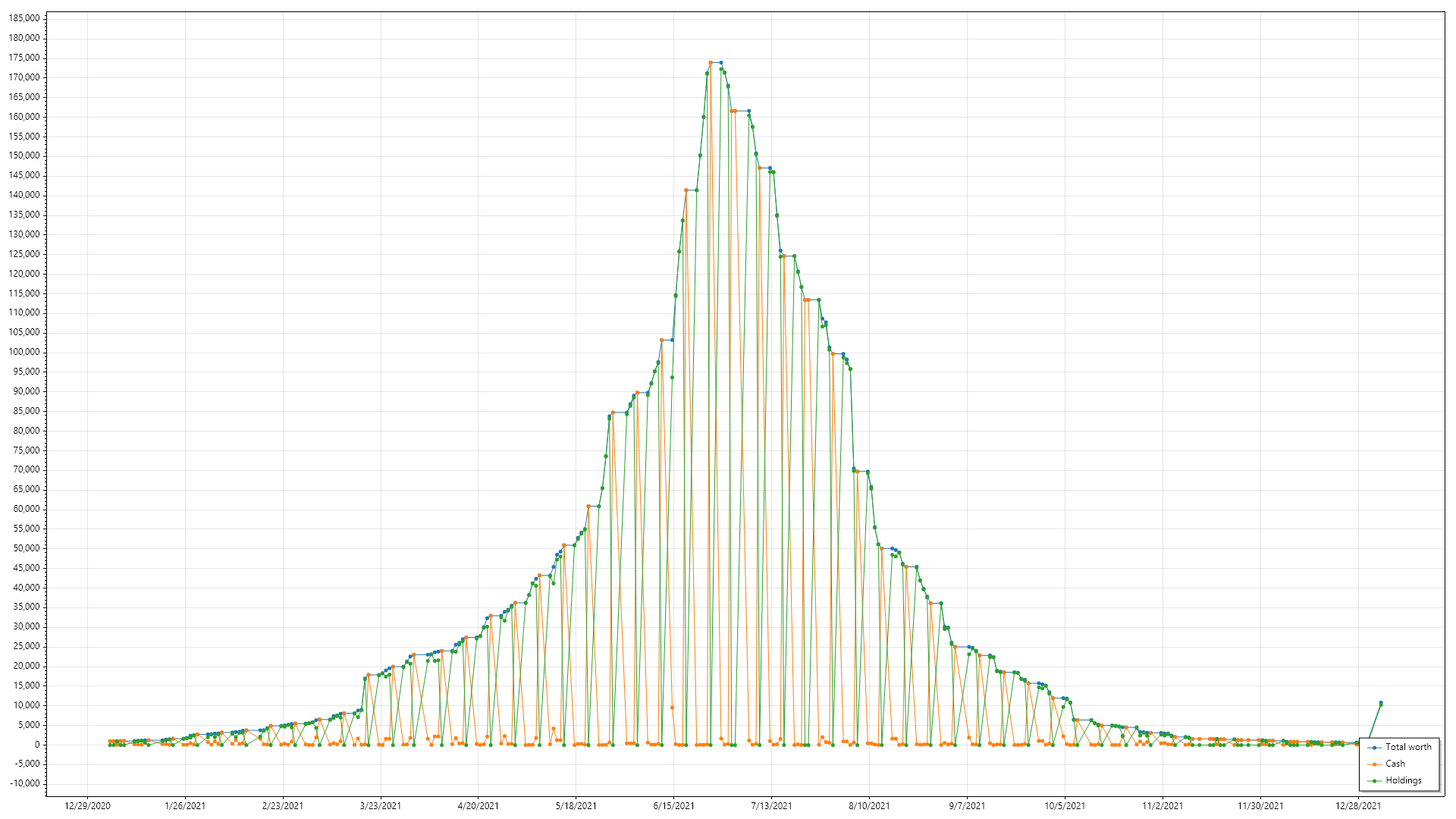Click the 75,000 y-axis label
This screenshot has width=1456, height=819.
click(x=27, y=450)
